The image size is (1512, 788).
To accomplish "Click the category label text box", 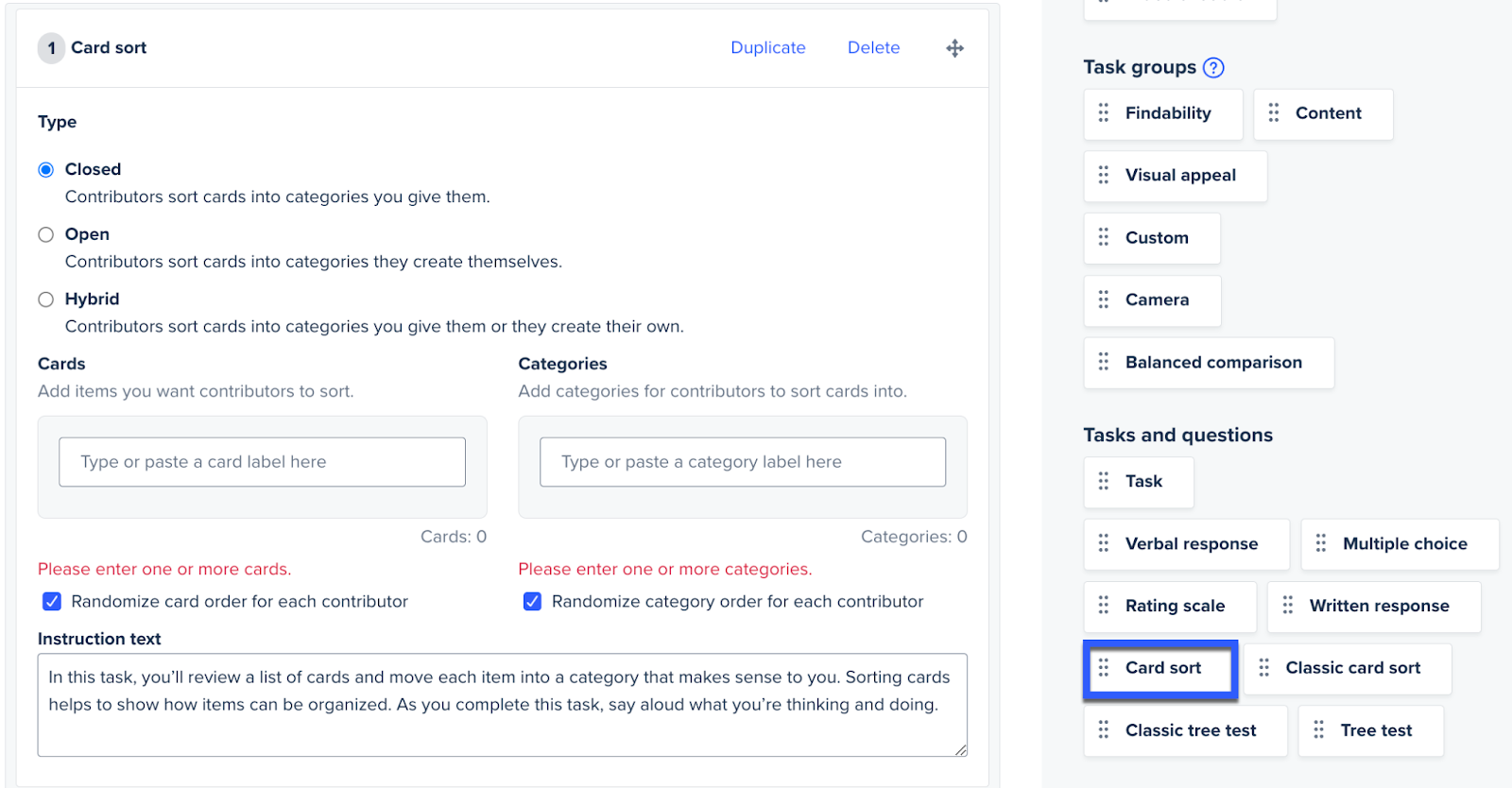I will pyautogui.click(x=742, y=462).
